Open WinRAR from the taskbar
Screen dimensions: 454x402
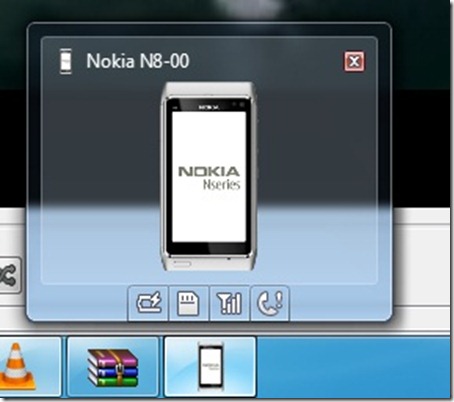113,367
